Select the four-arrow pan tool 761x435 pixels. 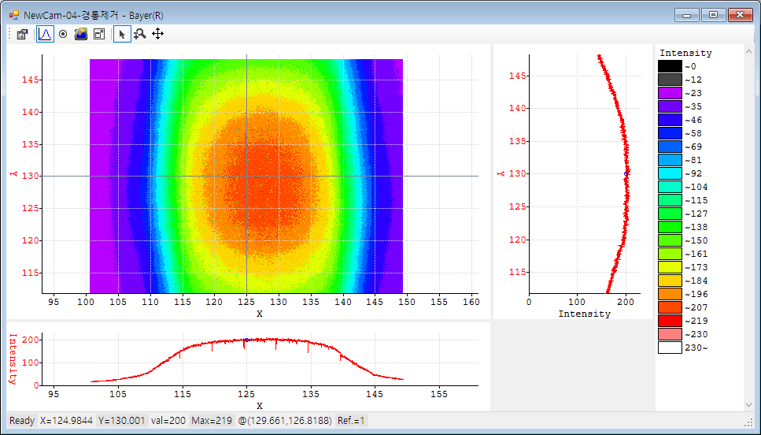(x=158, y=34)
